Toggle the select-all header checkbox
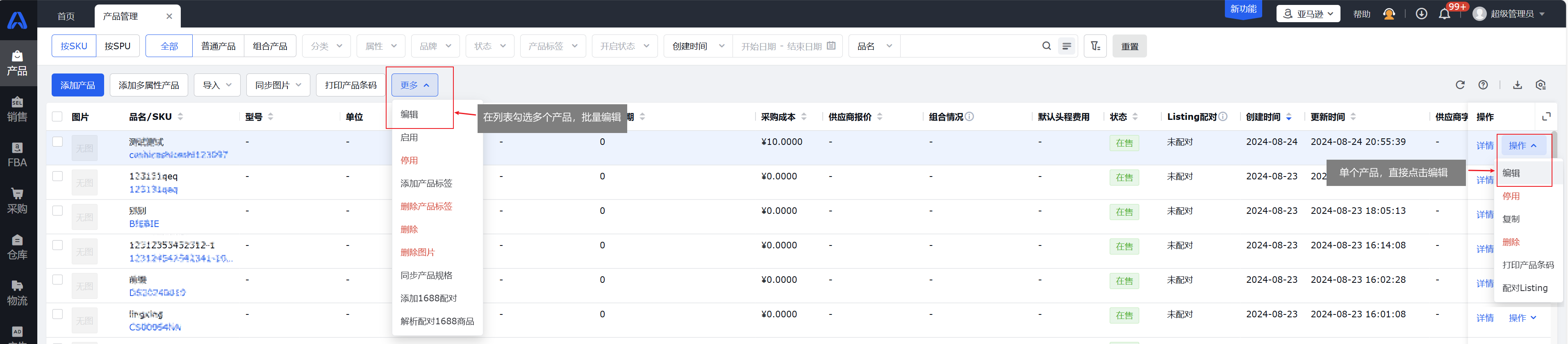The width and height of the screenshot is (1568, 344). (57, 117)
